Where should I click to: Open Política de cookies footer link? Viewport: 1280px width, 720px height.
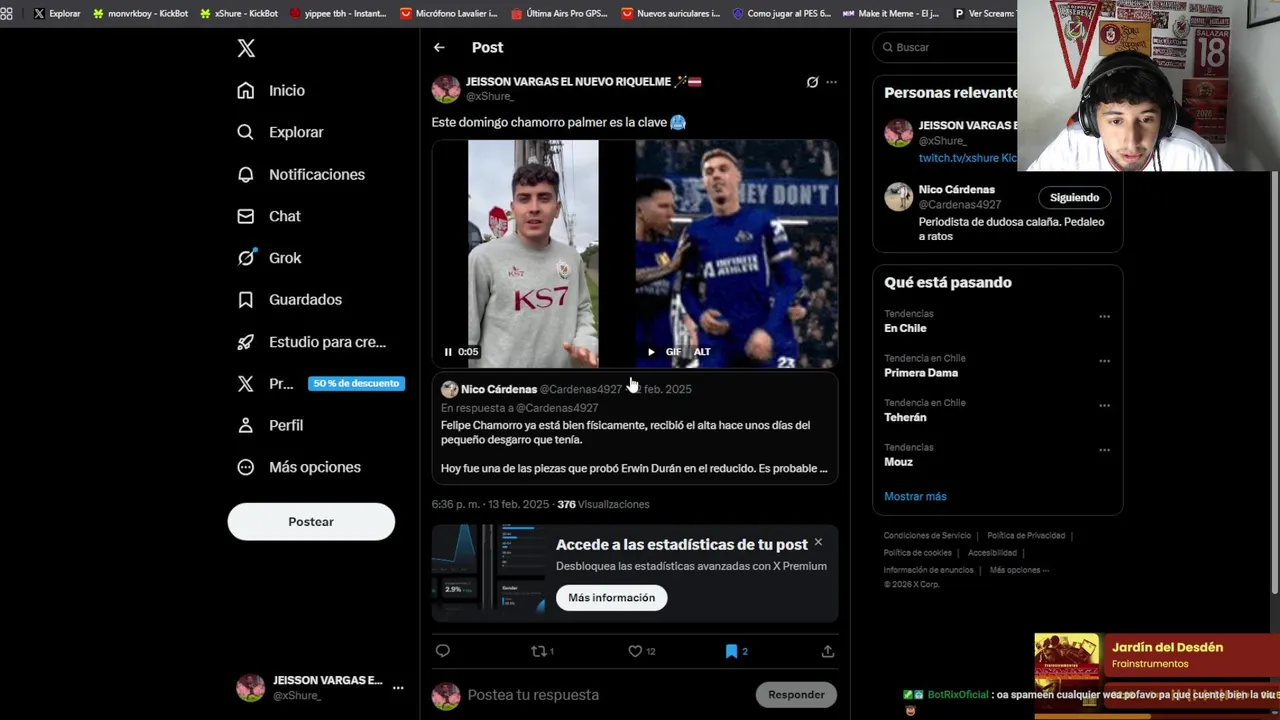pos(917,553)
